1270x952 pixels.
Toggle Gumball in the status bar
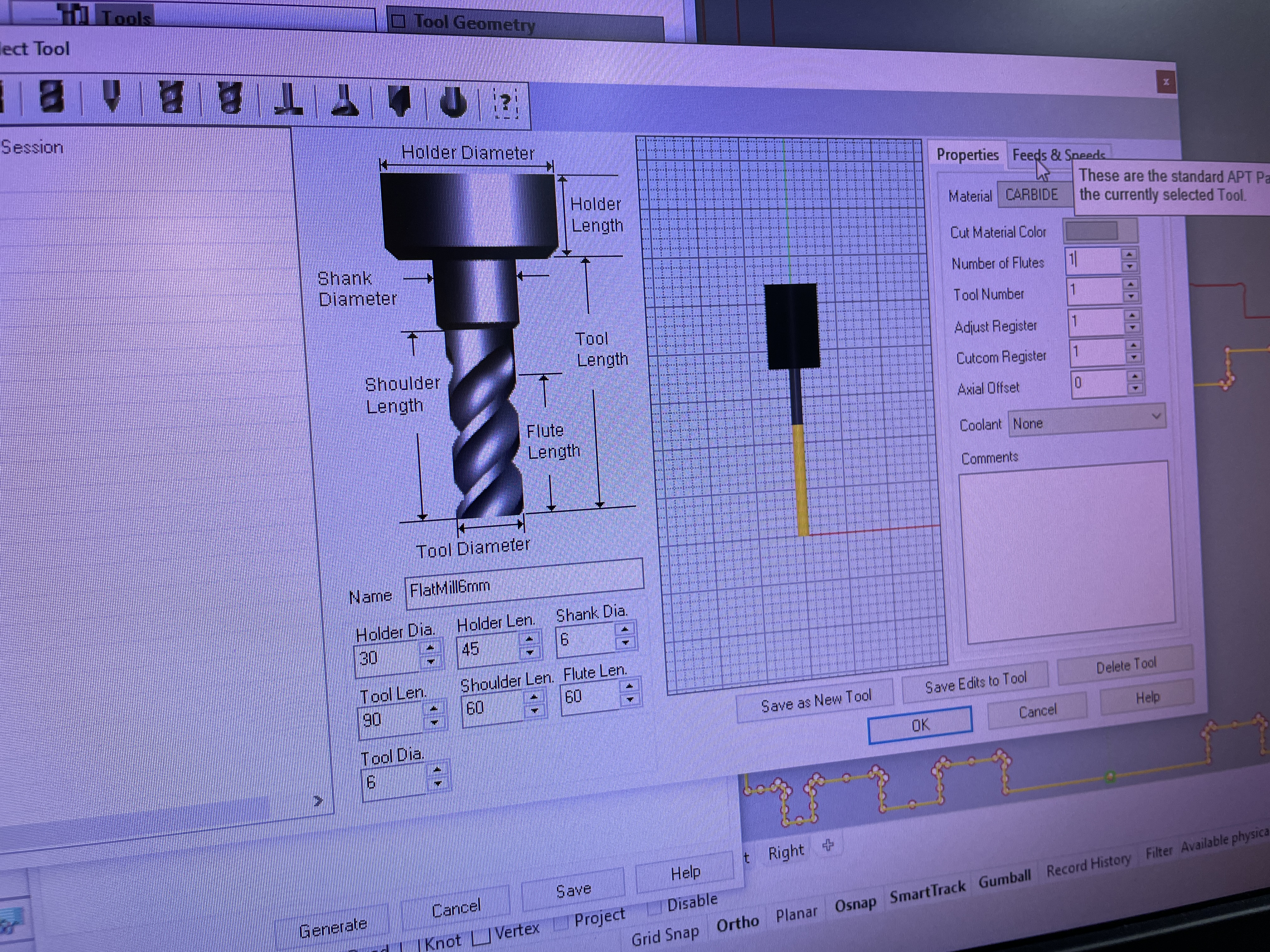pyautogui.click(x=1005, y=879)
